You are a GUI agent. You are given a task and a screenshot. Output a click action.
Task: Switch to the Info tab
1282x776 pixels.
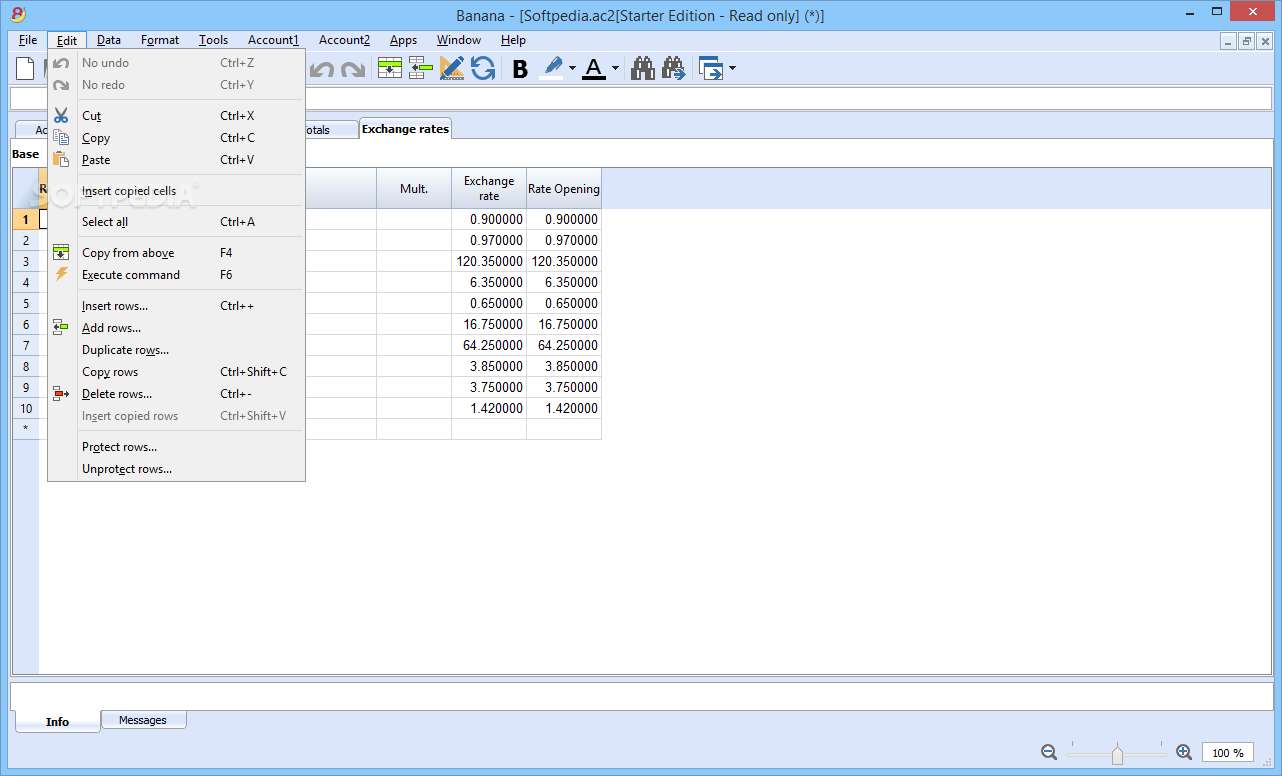[57, 721]
